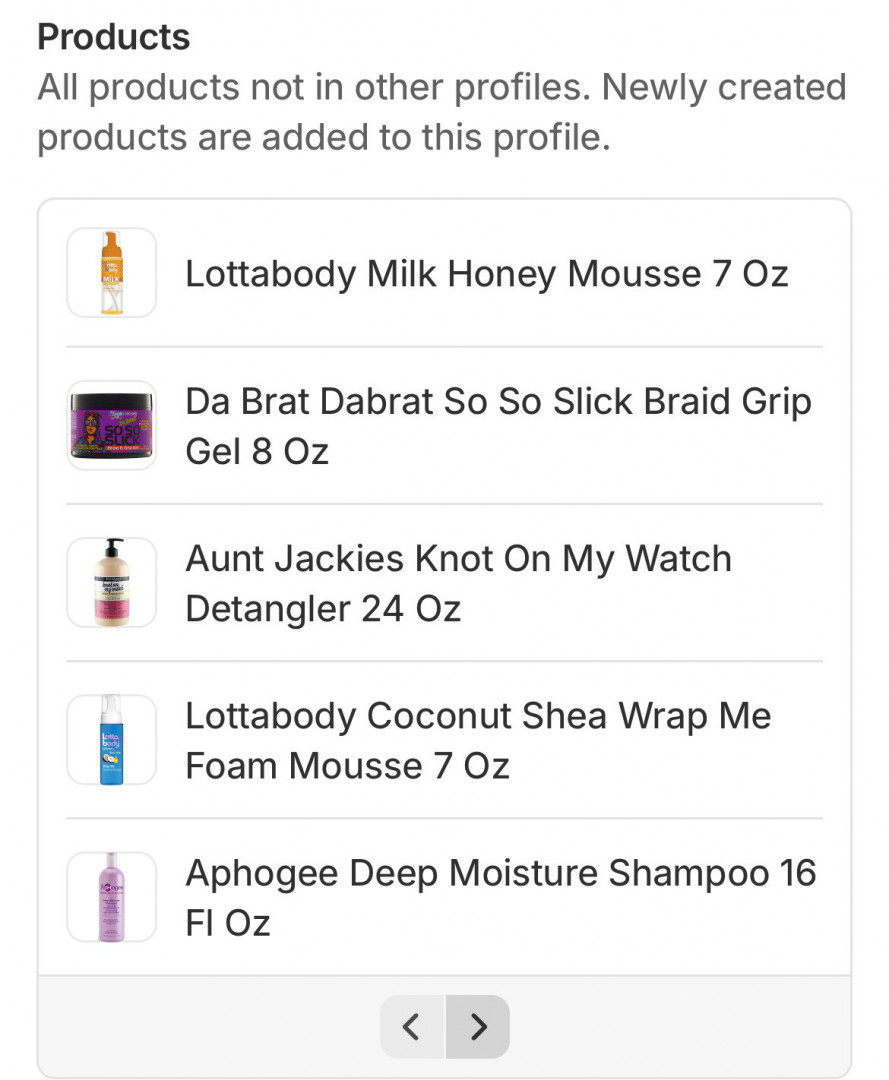Click 'Aunt Jackies Knot On My Watch' title
This screenshot has height=1080, width=889.
pos(458,559)
